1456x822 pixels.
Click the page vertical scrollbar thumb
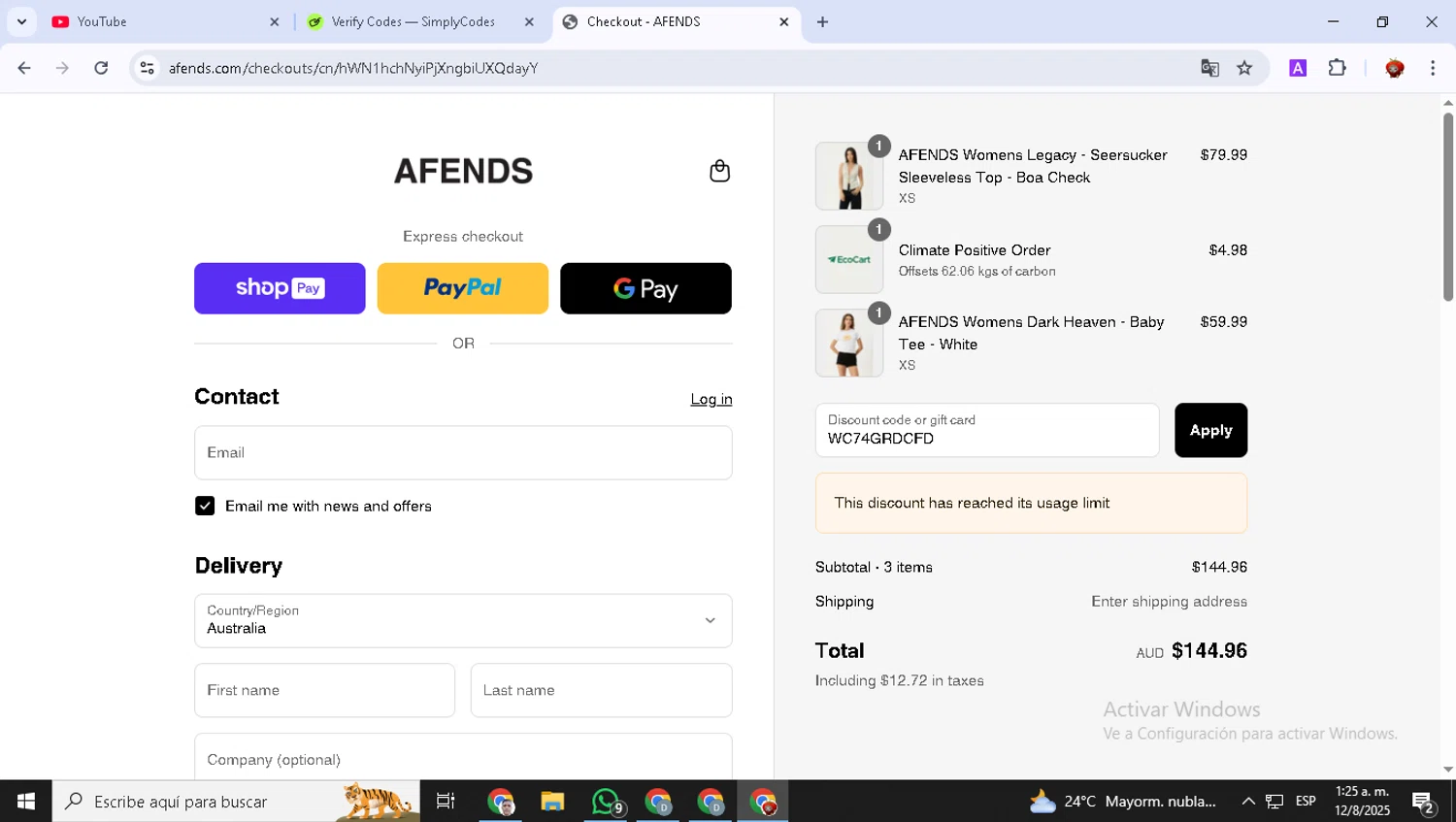(1447, 207)
